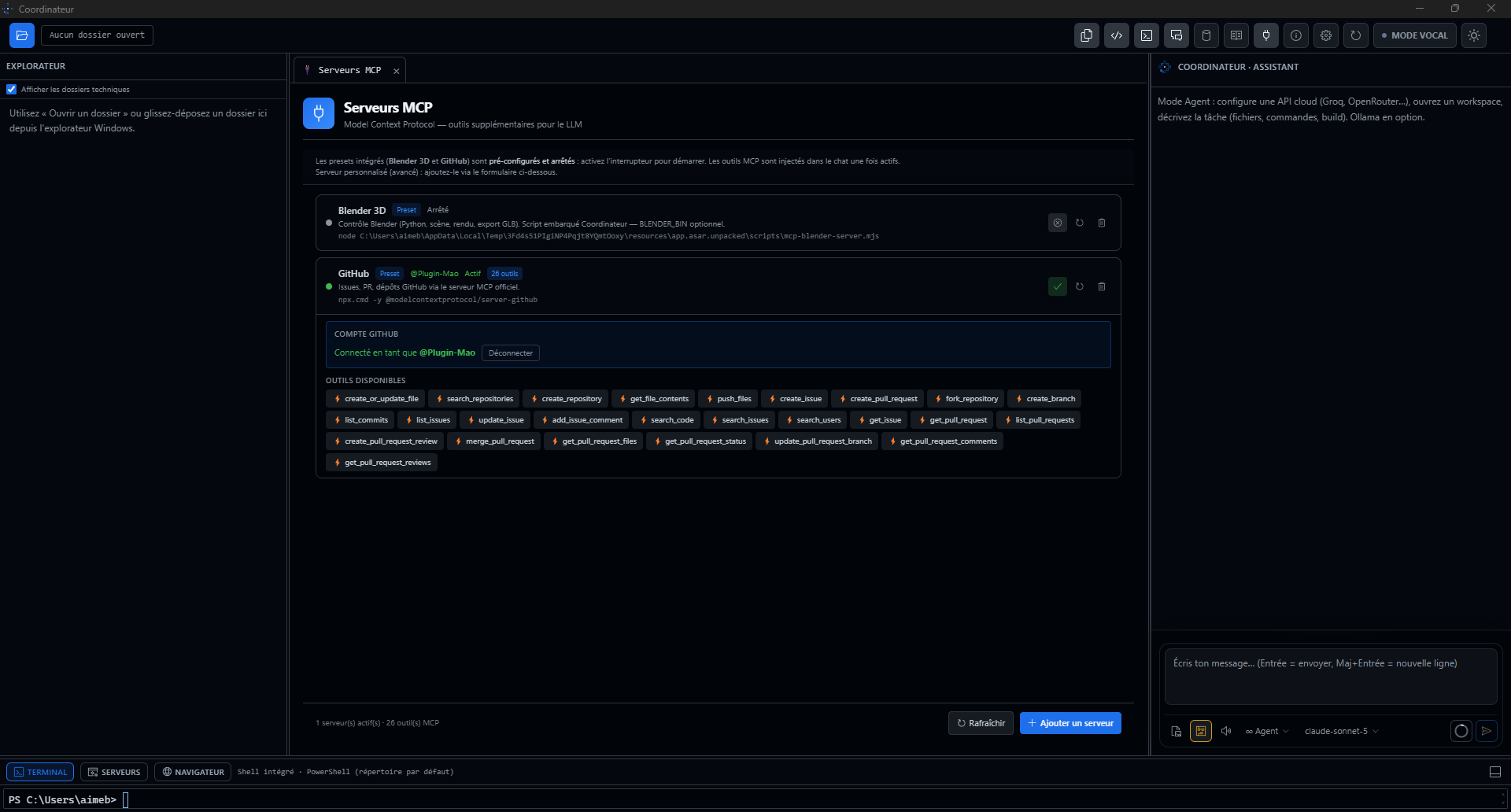The image size is (1511, 812).
Task: Click Déconnecter for the GitHub account
Action: pyautogui.click(x=511, y=352)
